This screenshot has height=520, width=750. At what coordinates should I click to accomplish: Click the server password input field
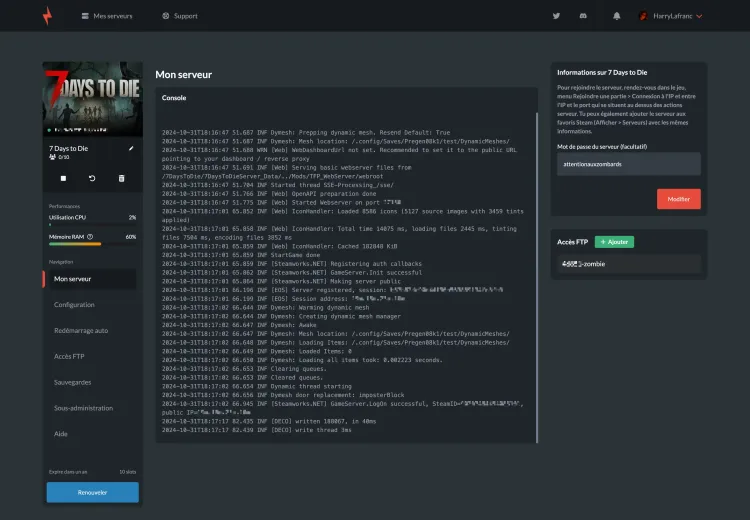[x=629, y=164]
